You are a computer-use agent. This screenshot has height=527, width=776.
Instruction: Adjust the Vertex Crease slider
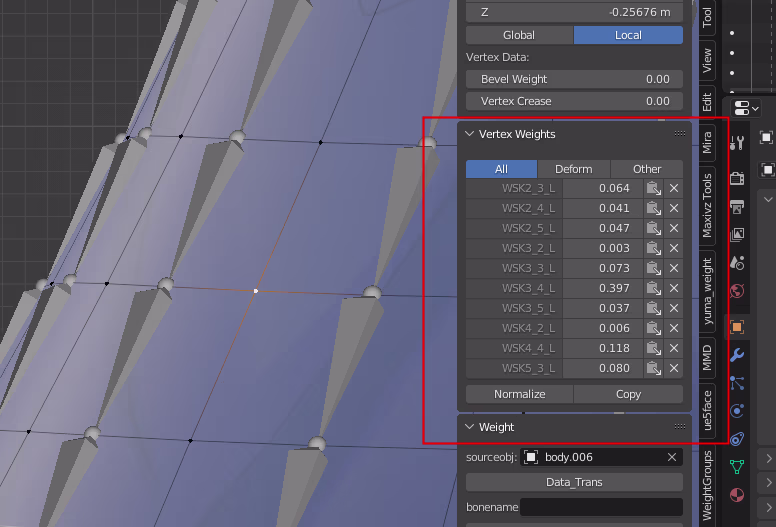tap(574, 101)
